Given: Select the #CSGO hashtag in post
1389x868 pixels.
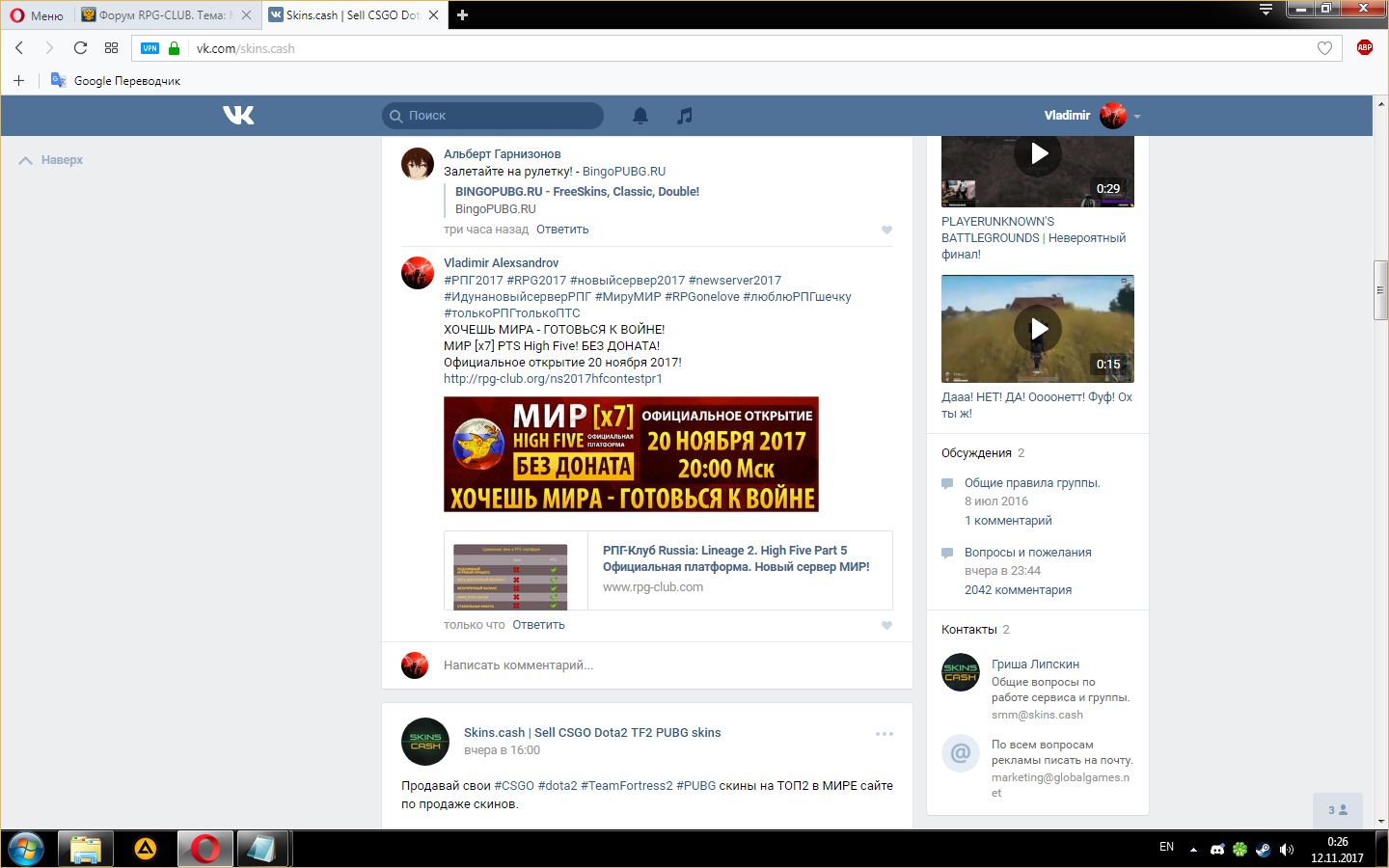Looking at the screenshot, I should click(514, 786).
